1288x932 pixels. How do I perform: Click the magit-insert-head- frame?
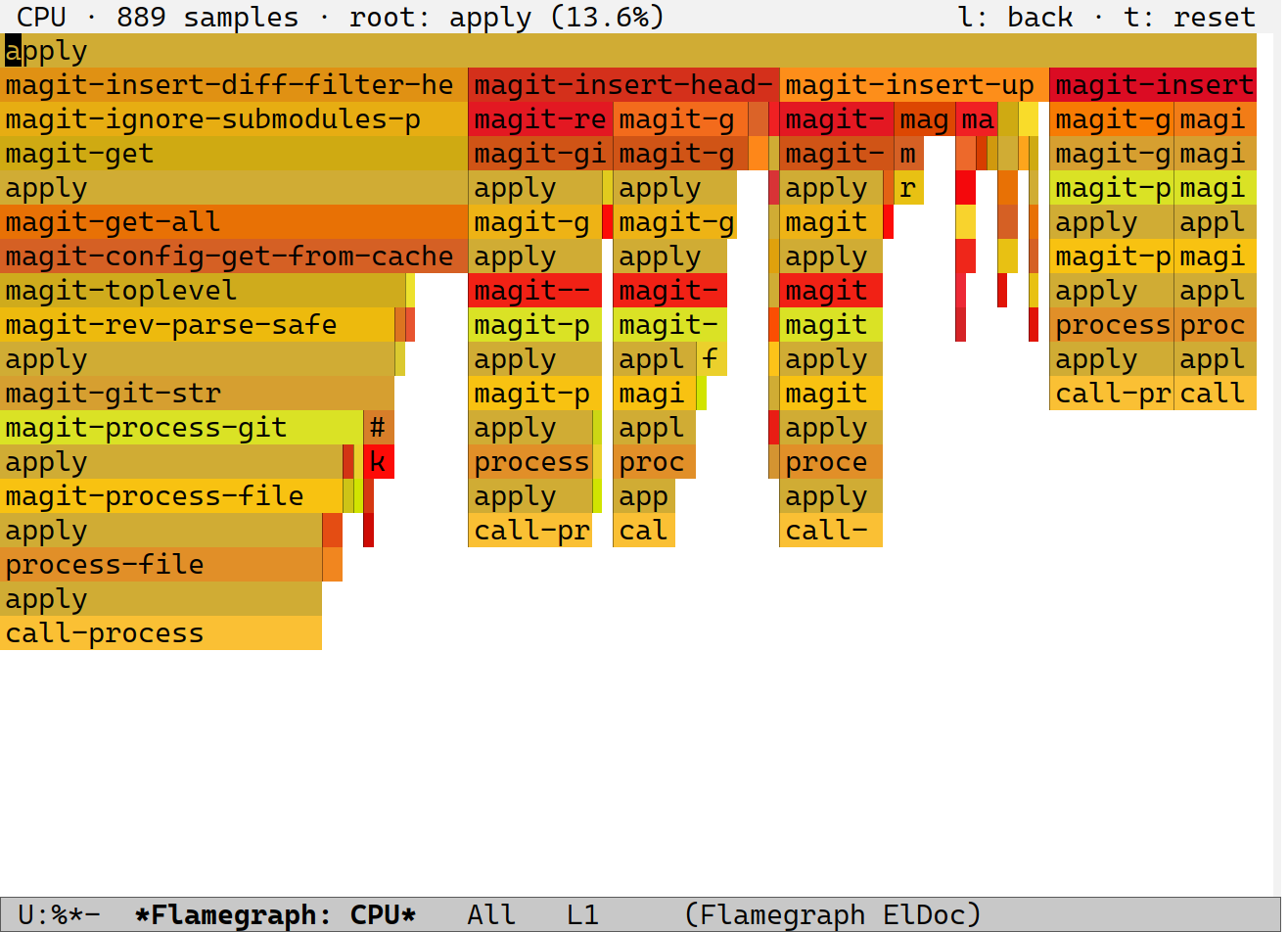[623, 85]
